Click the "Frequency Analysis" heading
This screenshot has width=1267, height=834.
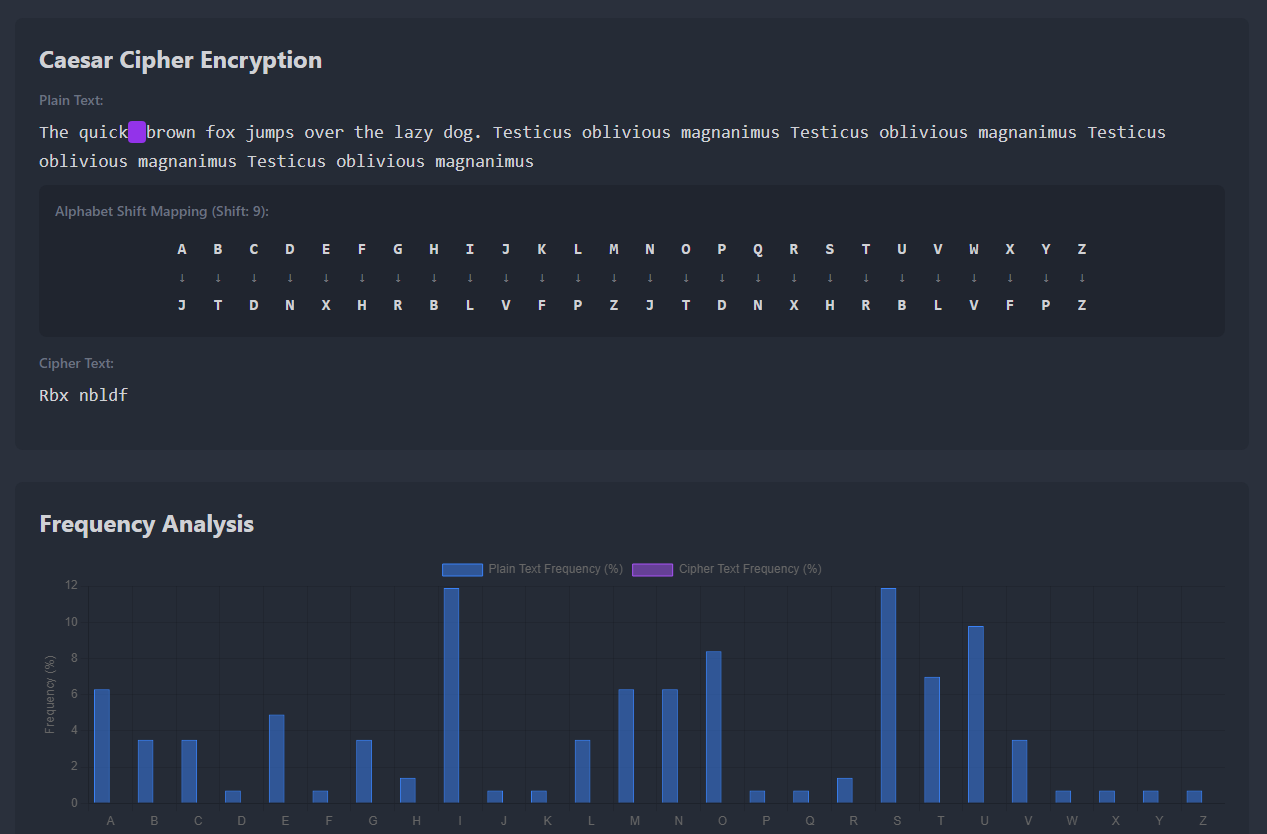146,524
